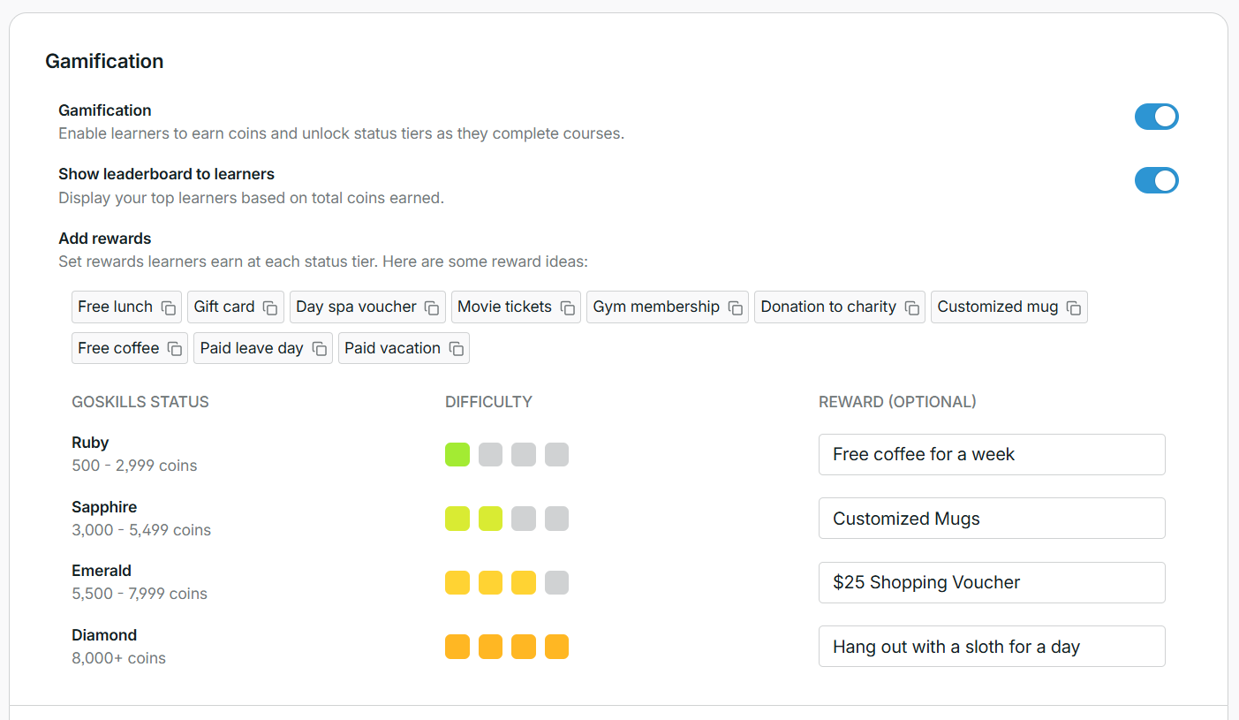Copy the Paid leave day suggestion
The image size is (1239, 720).
coord(318,347)
